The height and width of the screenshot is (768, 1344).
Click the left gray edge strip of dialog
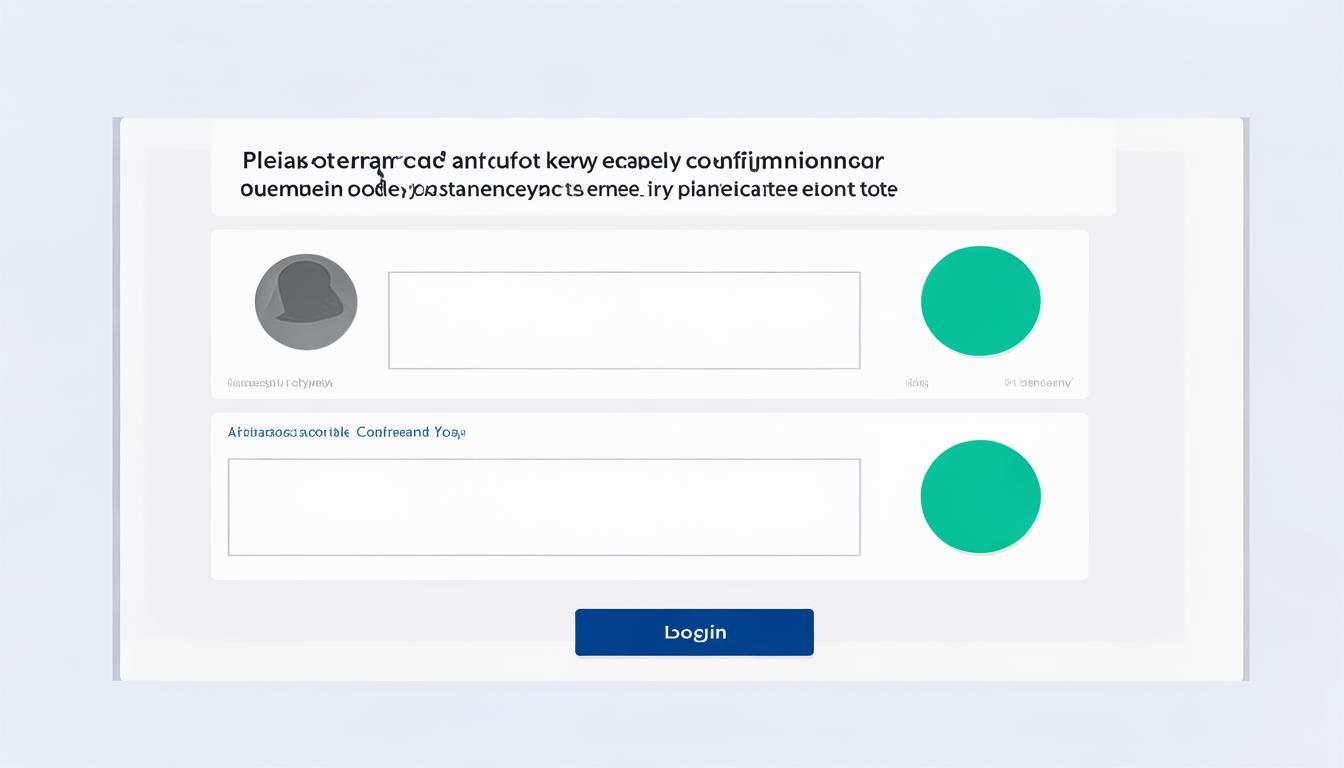(116, 400)
